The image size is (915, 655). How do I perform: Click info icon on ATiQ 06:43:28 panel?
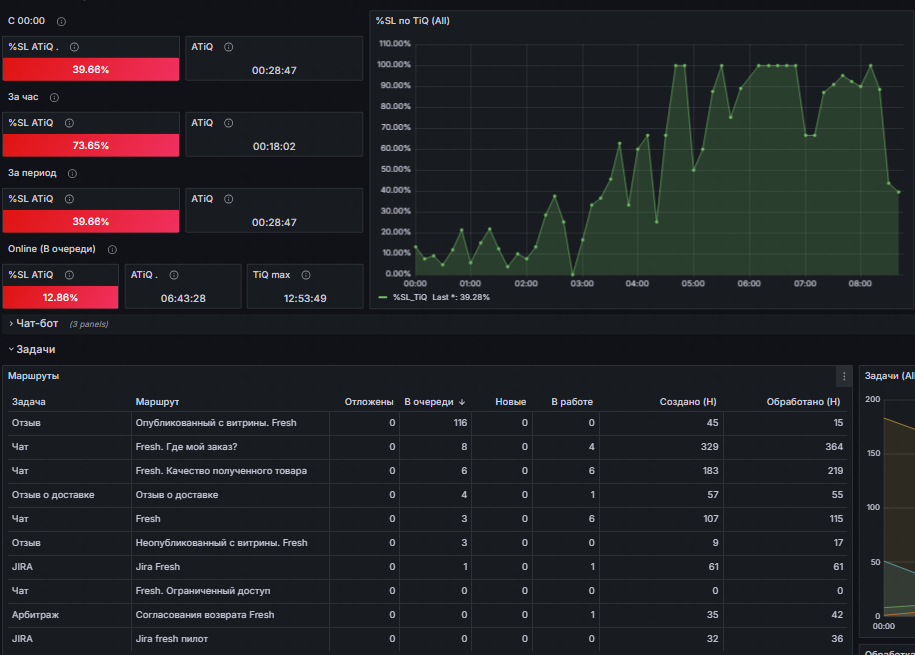coord(174,275)
